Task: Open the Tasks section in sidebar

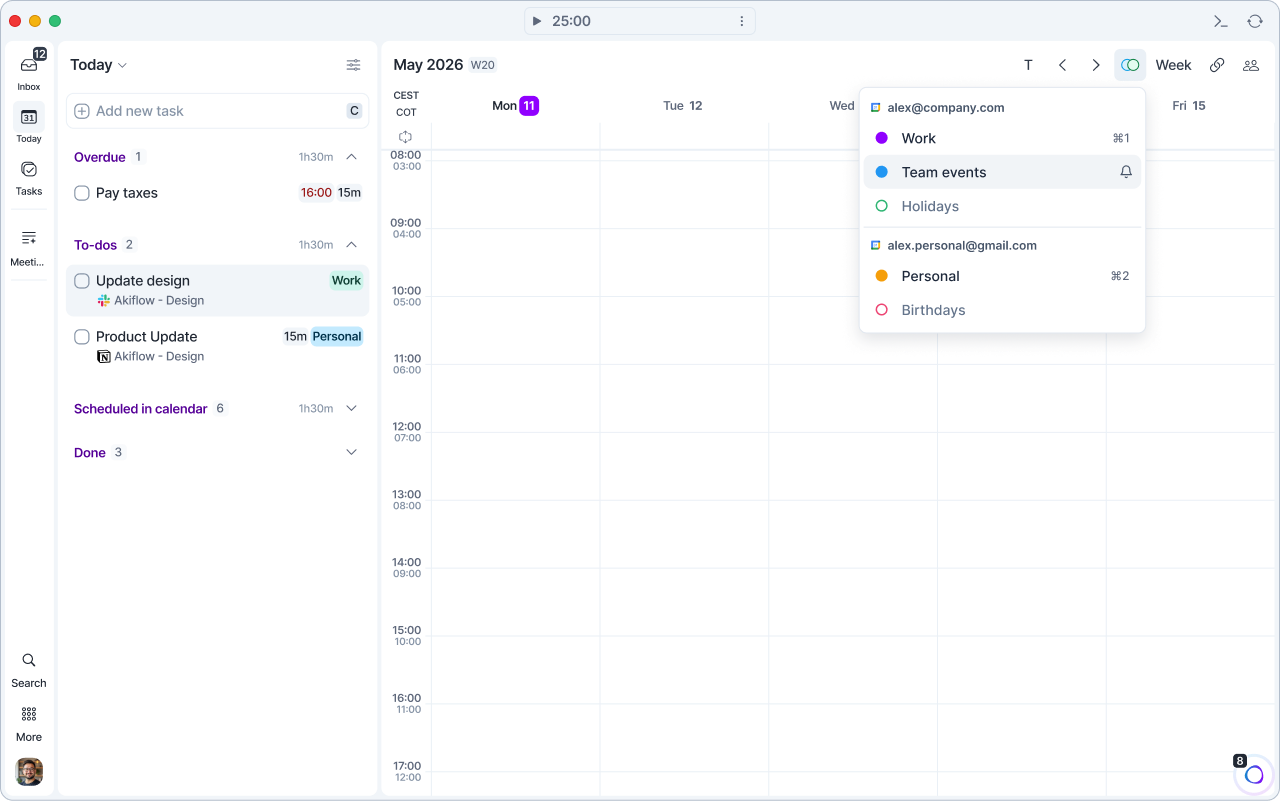Action: click(x=29, y=177)
